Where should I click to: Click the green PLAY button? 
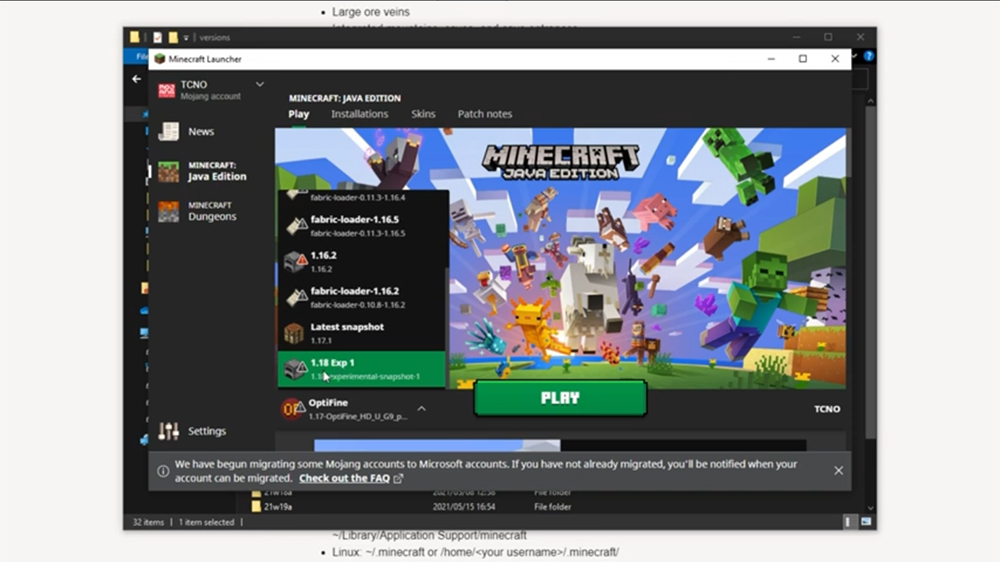click(560, 398)
